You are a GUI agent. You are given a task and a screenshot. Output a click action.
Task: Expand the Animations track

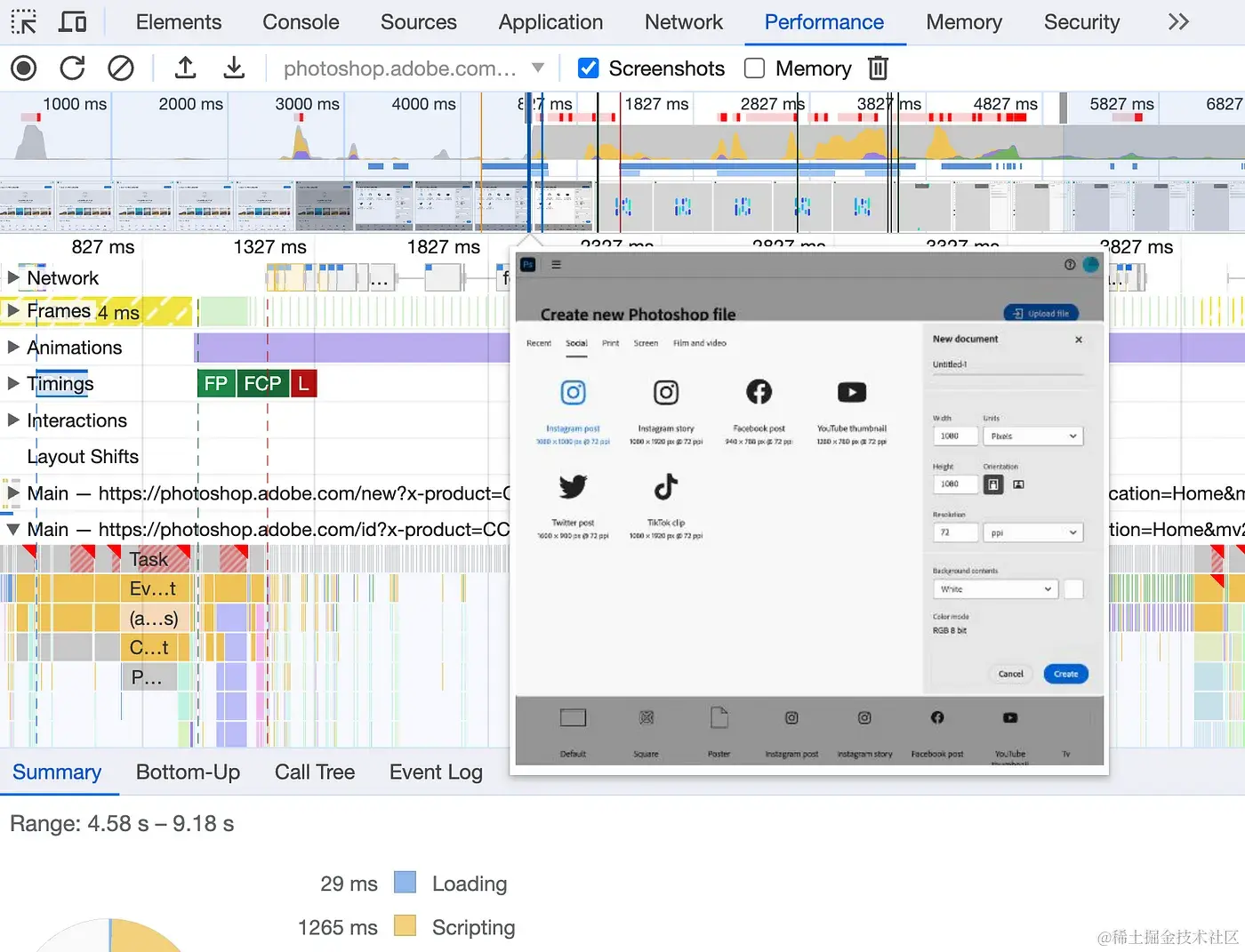tap(13, 348)
